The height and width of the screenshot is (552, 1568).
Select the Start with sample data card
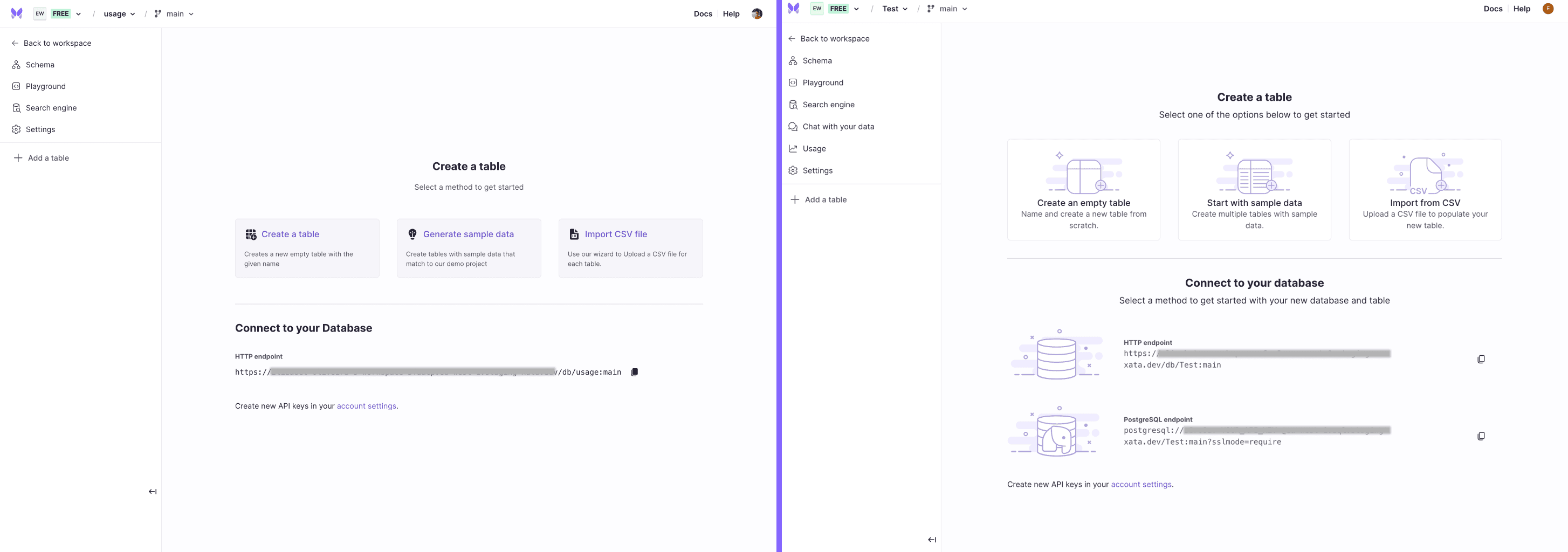pyautogui.click(x=1254, y=190)
